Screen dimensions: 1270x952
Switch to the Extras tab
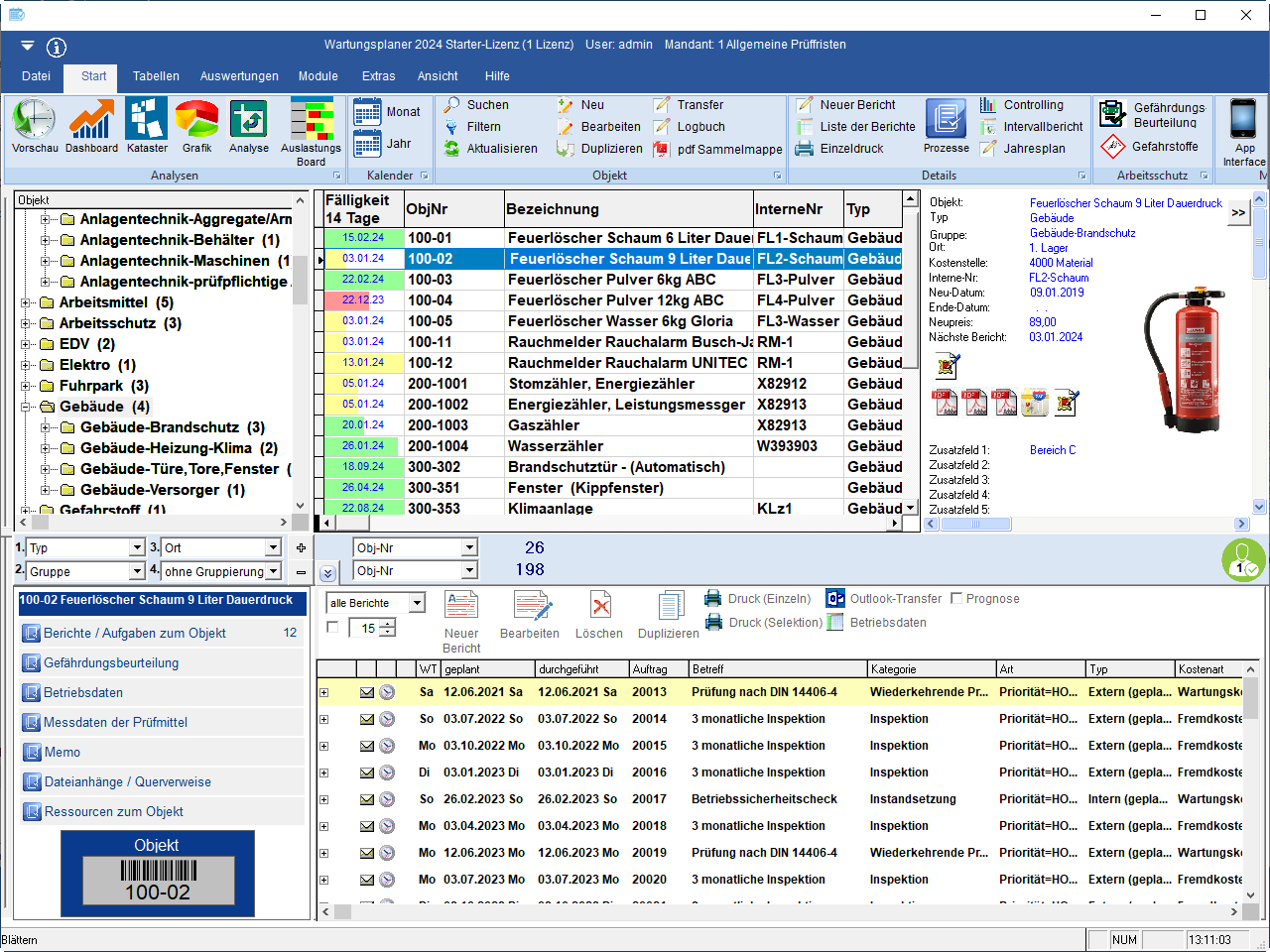[x=378, y=76]
